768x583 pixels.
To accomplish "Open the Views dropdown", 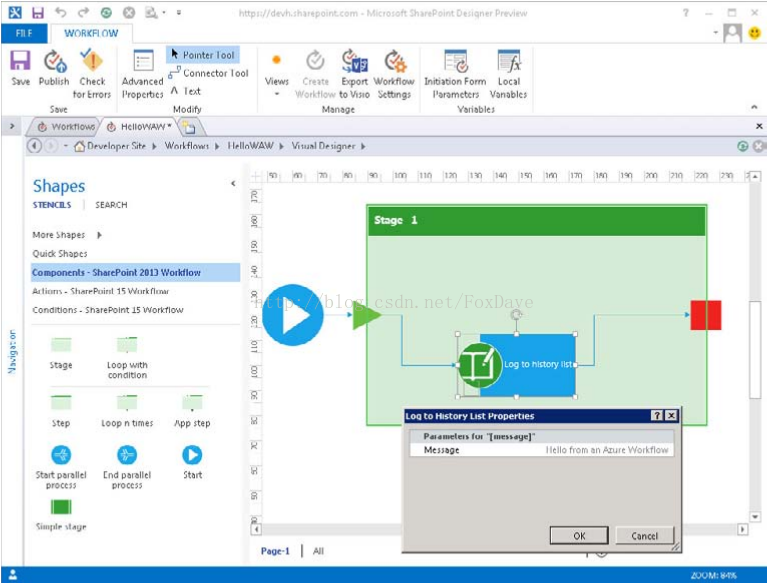I will click(x=277, y=73).
